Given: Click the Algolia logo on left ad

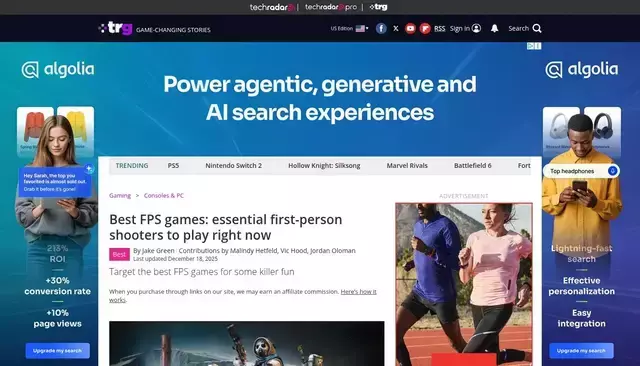Looking at the screenshot, I should 58,70.
